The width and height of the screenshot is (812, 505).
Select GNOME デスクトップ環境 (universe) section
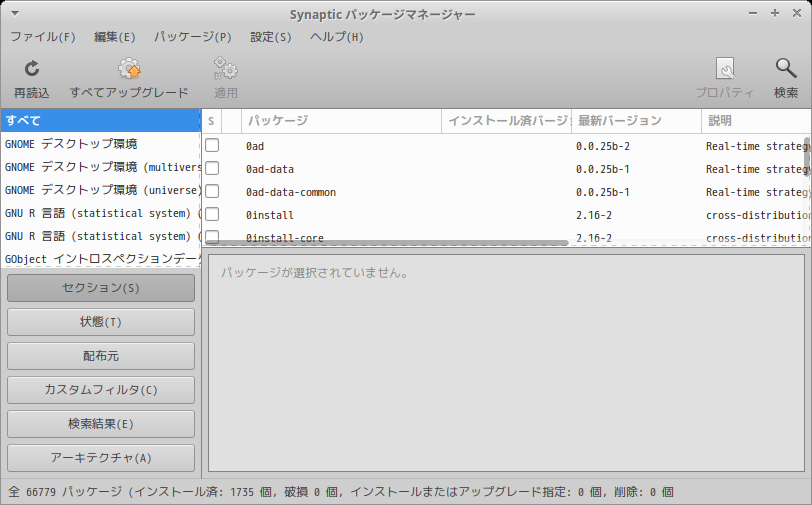tap(100, 190)
